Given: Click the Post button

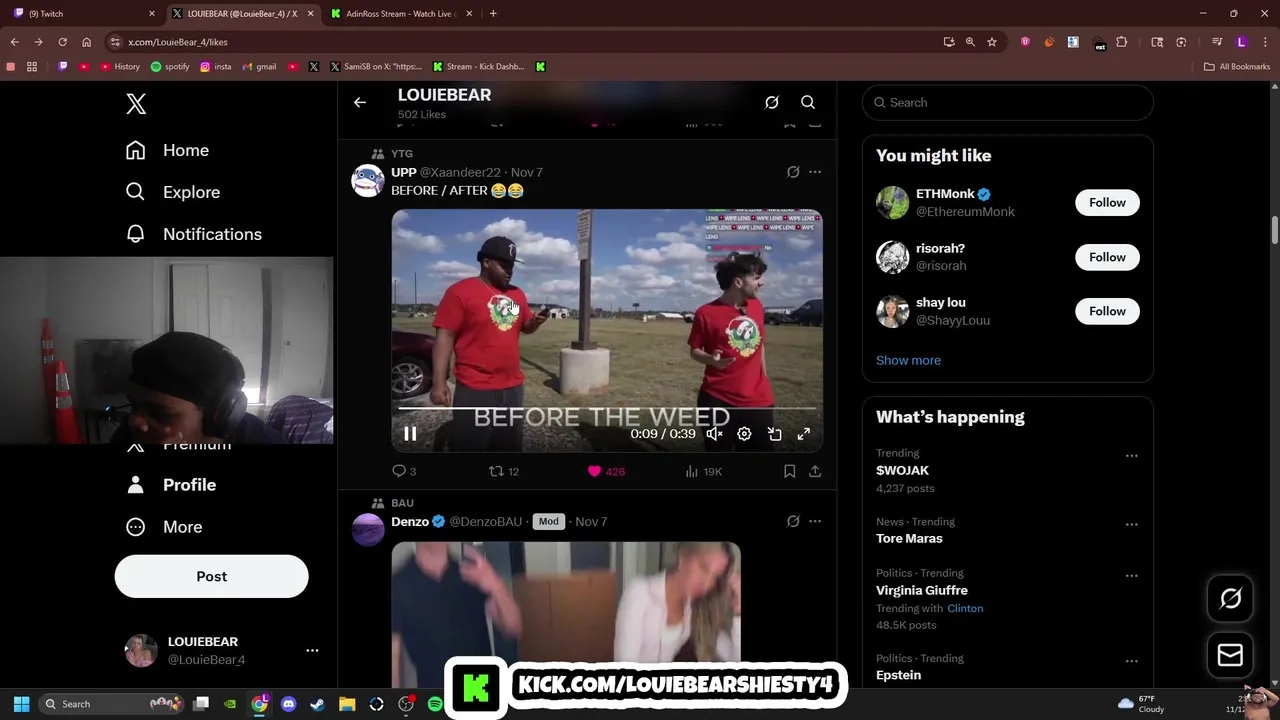Looking at the screenshot, I should (x=211, y=576).
